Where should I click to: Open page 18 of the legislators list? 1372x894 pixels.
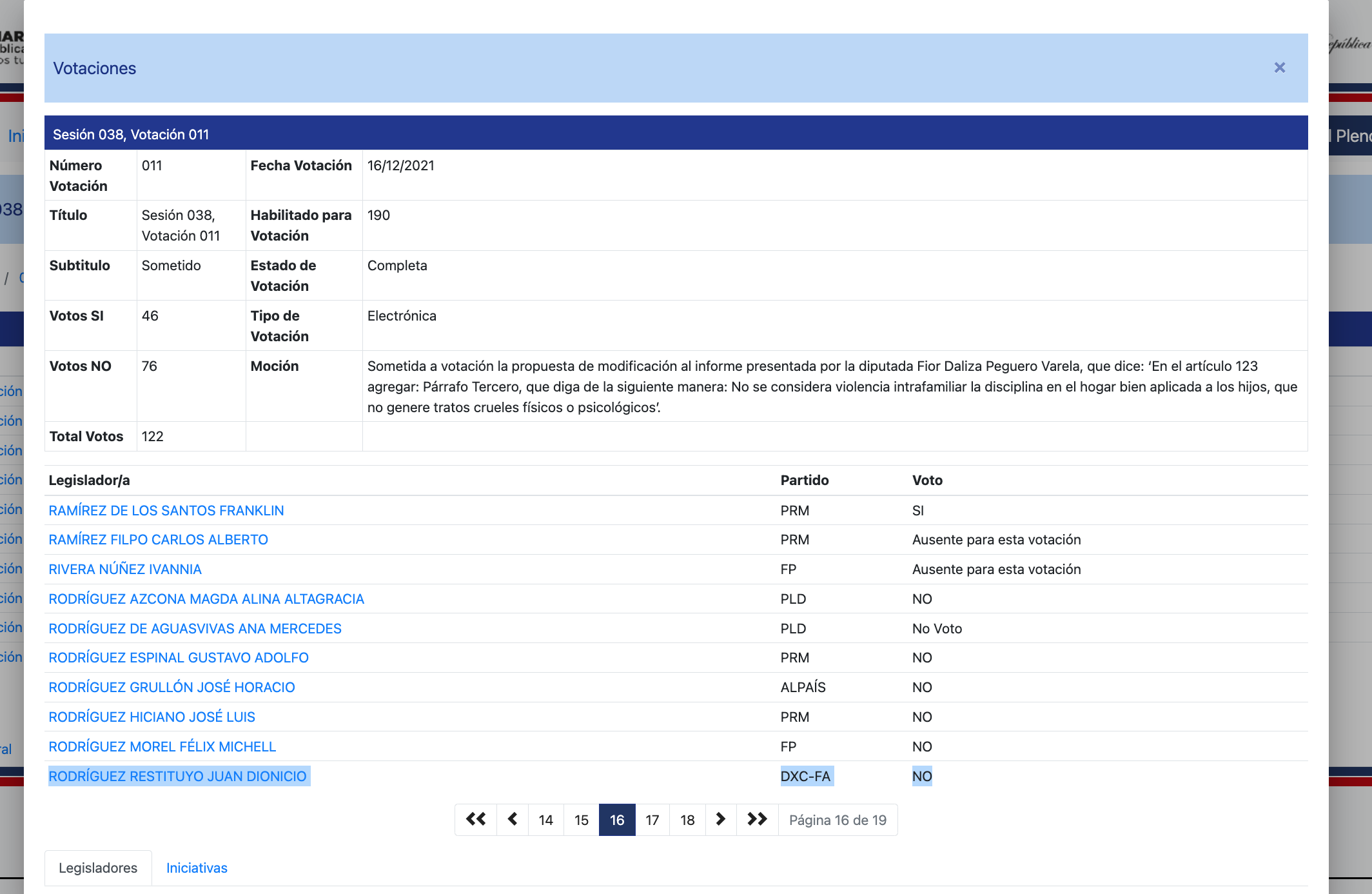point(687,820)
